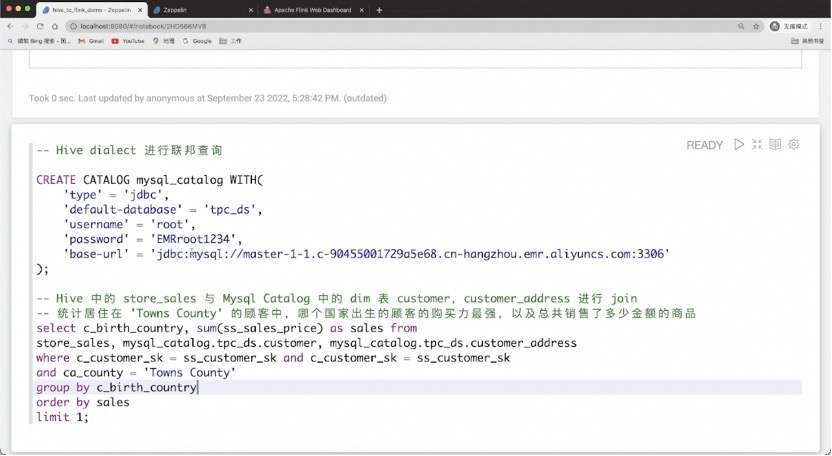
Task: Click the limit 1; line
Action: (62, 417)
